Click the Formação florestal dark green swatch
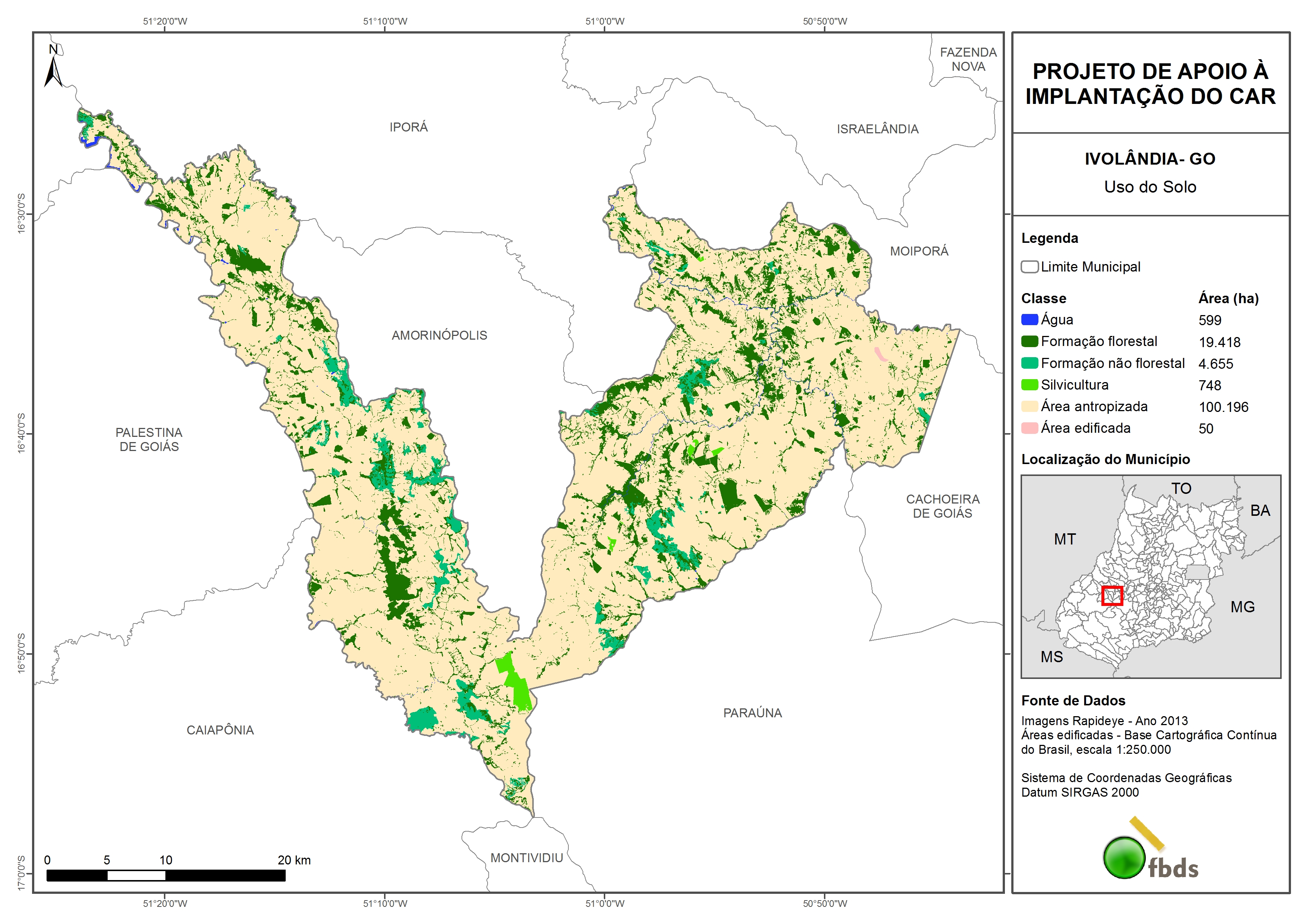Screen dimensions: 1307x924 (1029, 342)
